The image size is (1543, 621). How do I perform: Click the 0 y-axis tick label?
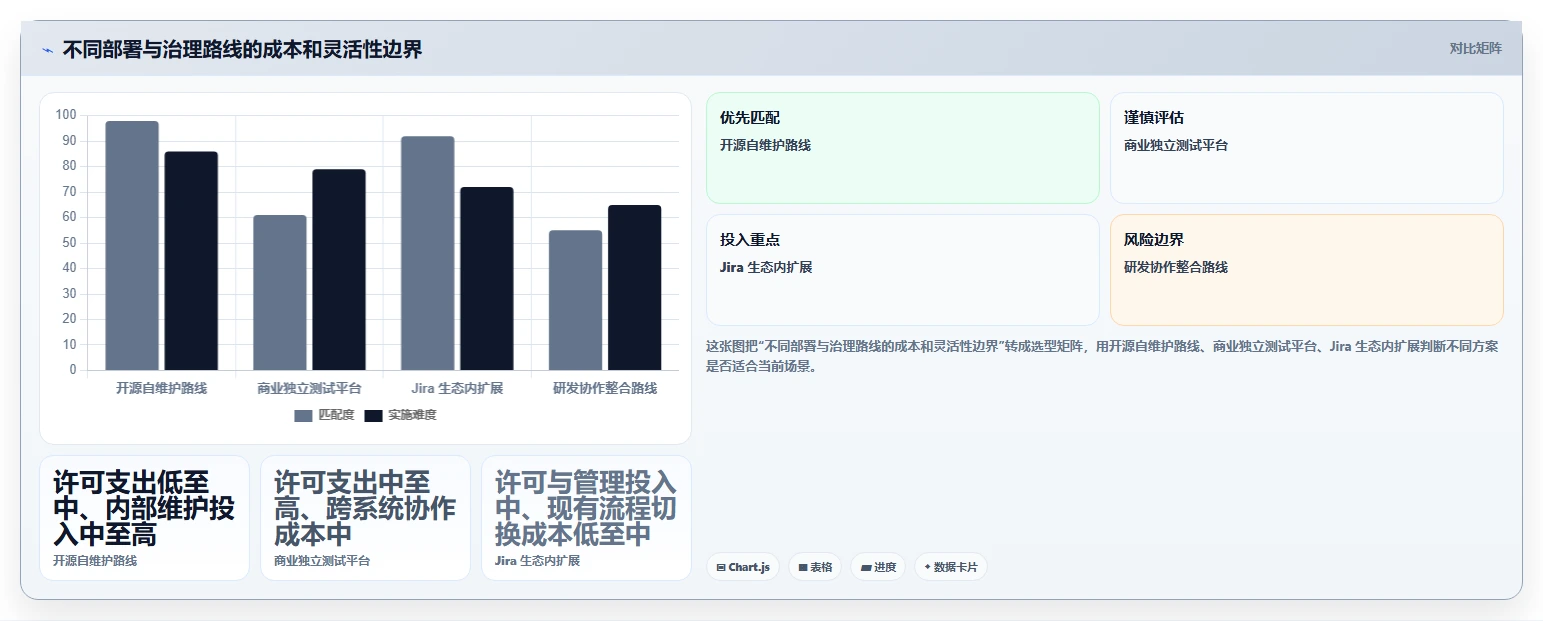[73, 370]
